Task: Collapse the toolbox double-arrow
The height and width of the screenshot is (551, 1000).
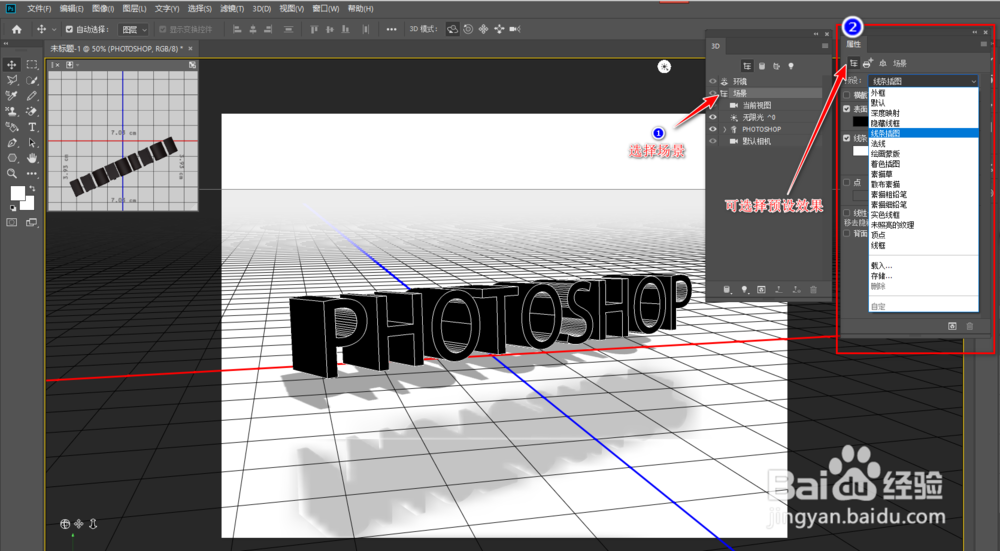Action: tap(6, 43)
